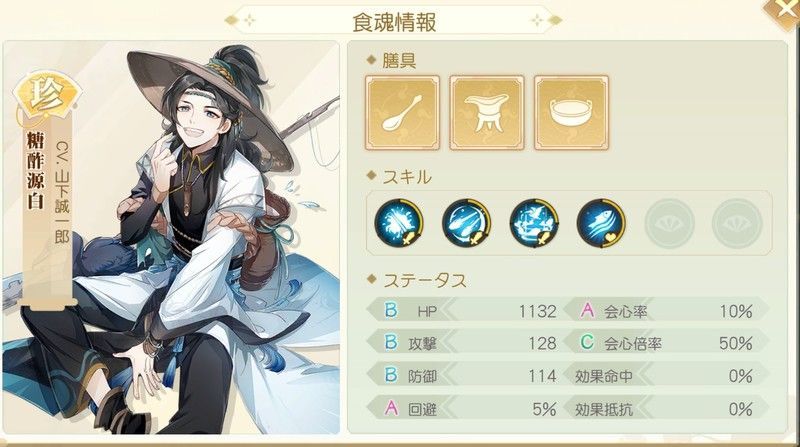Image resolution: width=800 pixels, height=447 pixels.
Task: Close the 食魂情報 panel
Action: [782, 11]
